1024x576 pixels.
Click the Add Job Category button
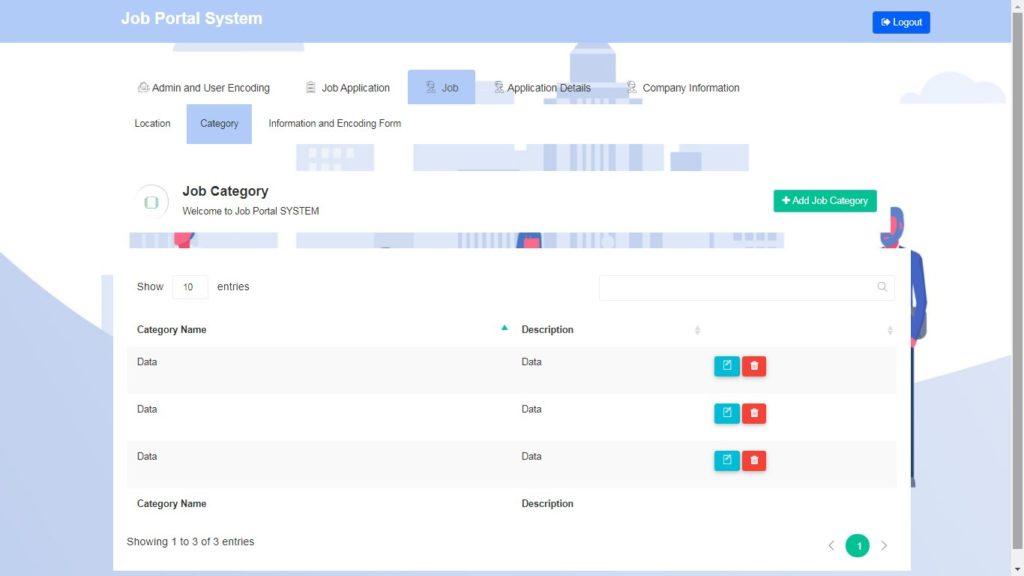pyautogui.click(x=824, y=200)
